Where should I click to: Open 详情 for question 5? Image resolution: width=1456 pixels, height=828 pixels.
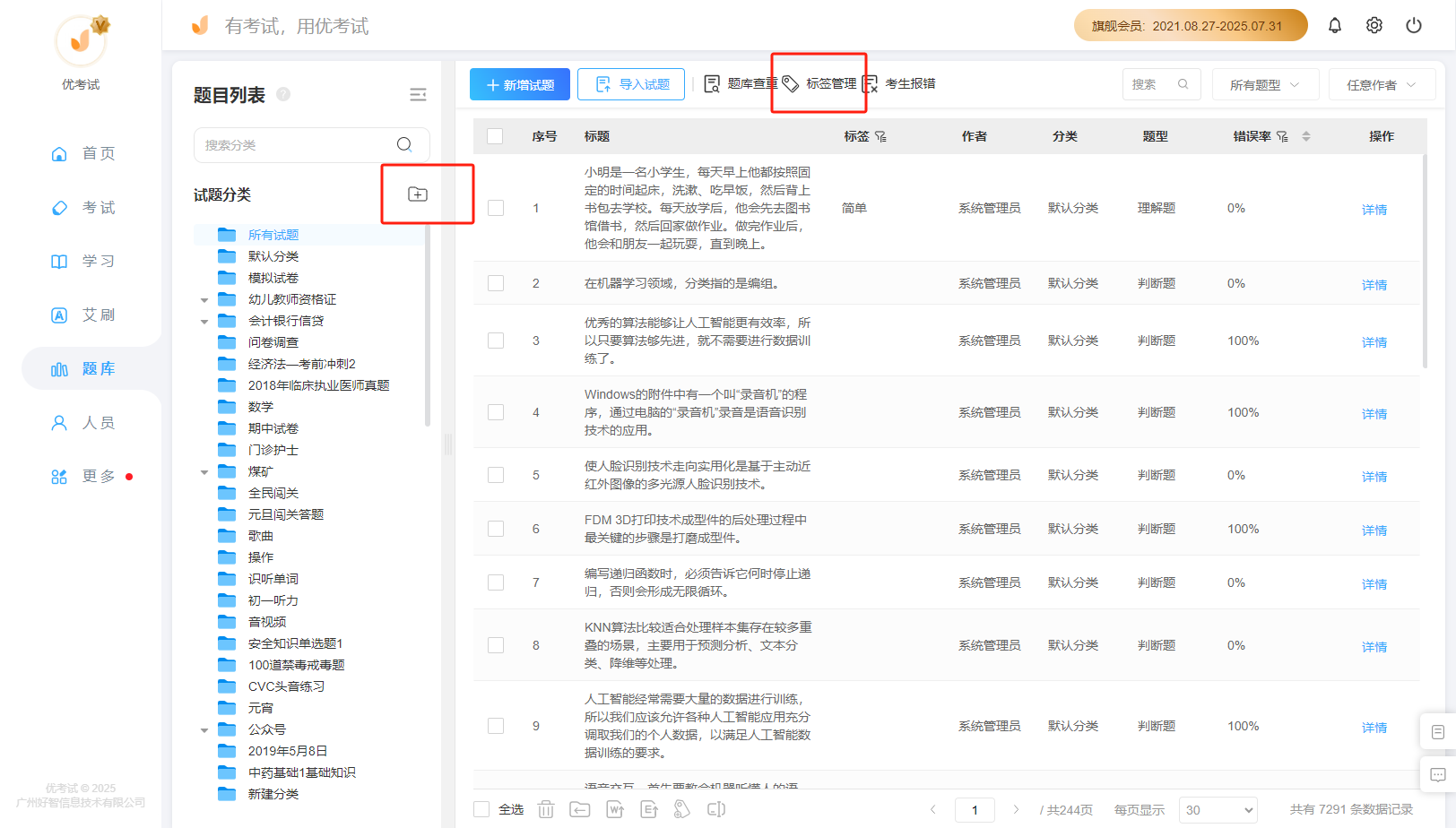[x=1374, y=477]
